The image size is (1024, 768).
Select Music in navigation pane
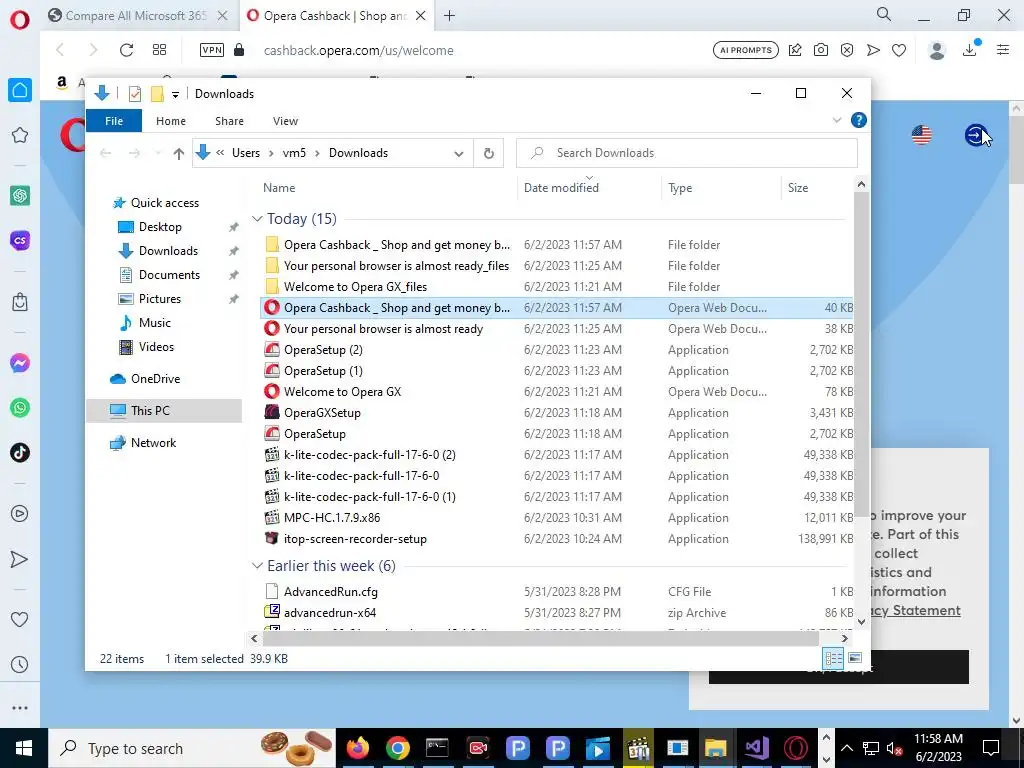click(155, 323)
